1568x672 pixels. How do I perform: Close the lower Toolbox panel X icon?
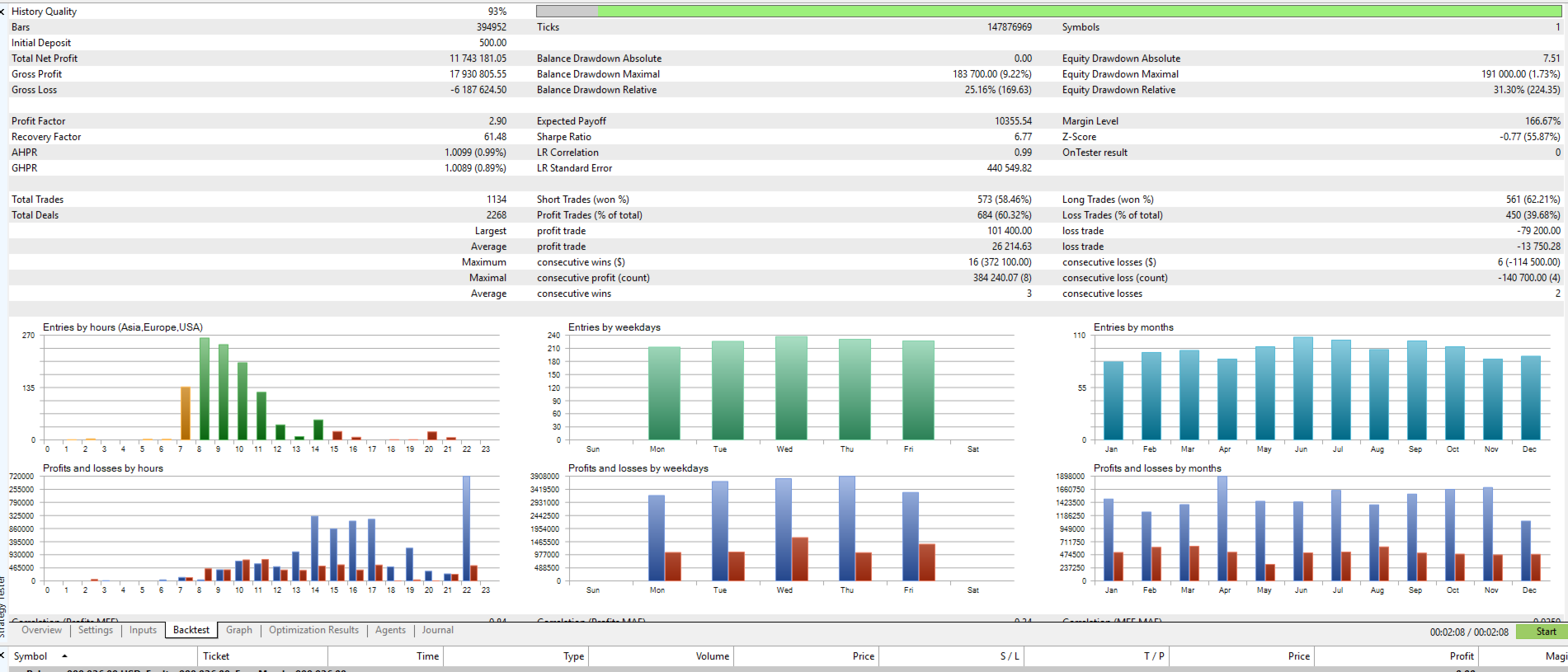point(2,656)
